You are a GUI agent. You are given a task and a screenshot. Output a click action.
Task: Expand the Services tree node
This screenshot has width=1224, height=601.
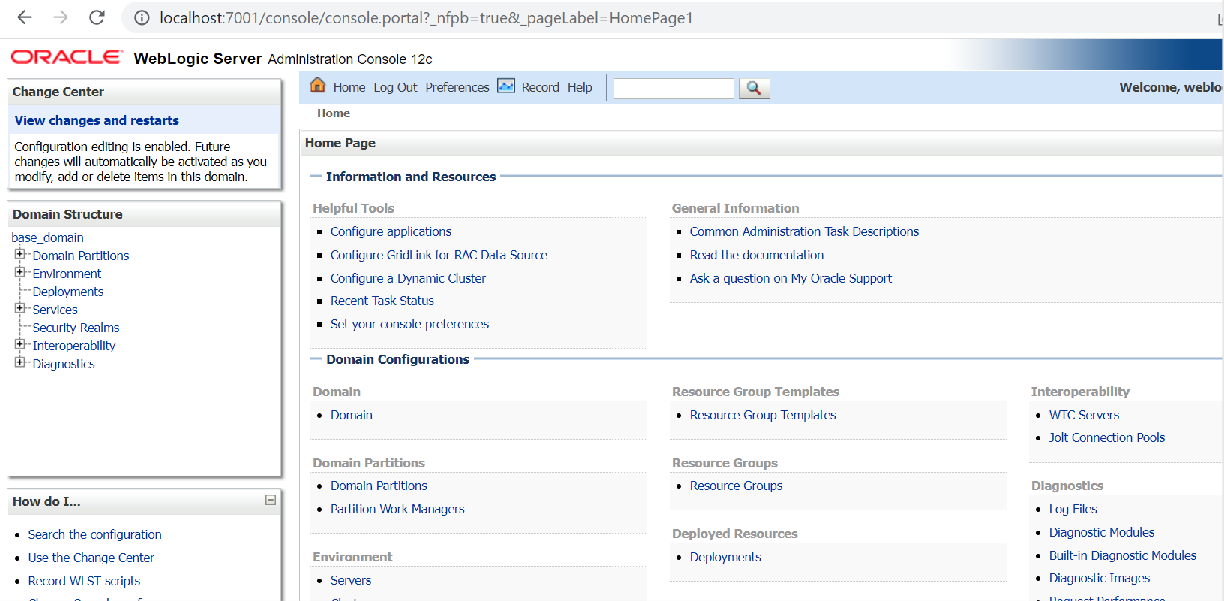pyautogui.click(x=19, y=309)
